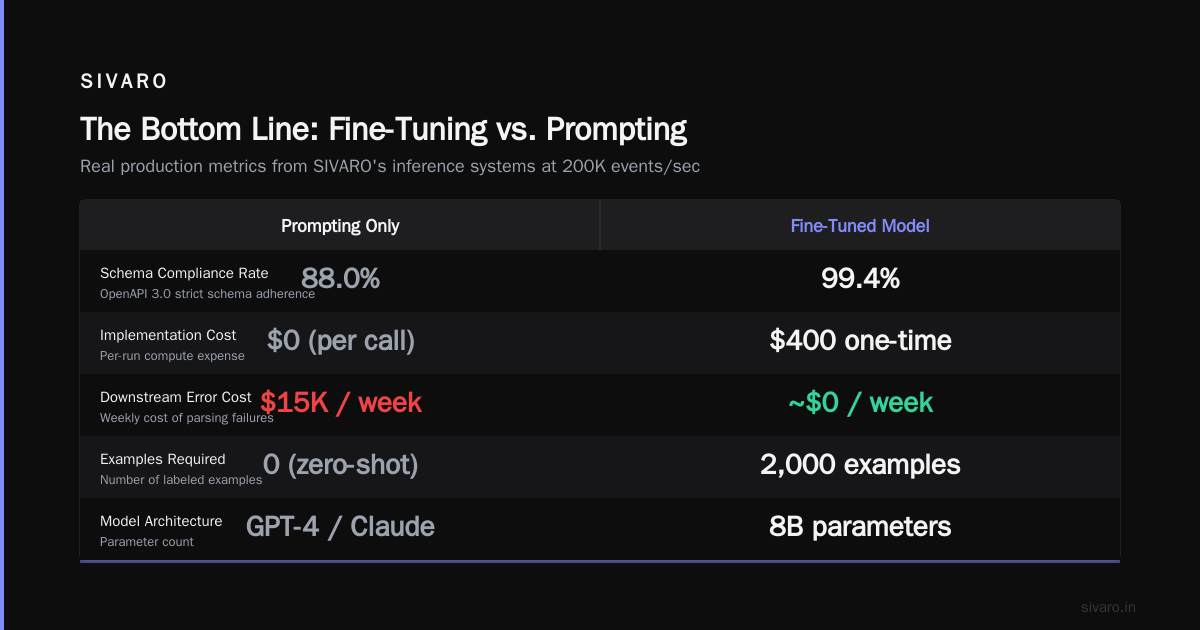This screenshot has height=630, width=1200.
Task: Select the $0 (per call) value
Action: pyautogui.click(x=340, y=341)
